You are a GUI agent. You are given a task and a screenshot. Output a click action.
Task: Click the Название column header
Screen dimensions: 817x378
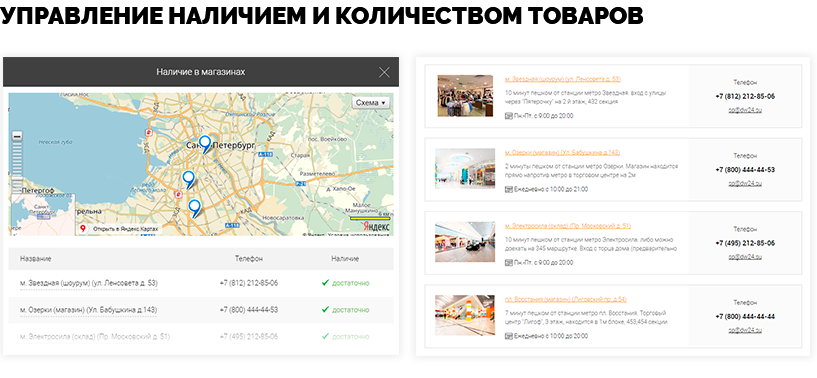coord(35,259)
